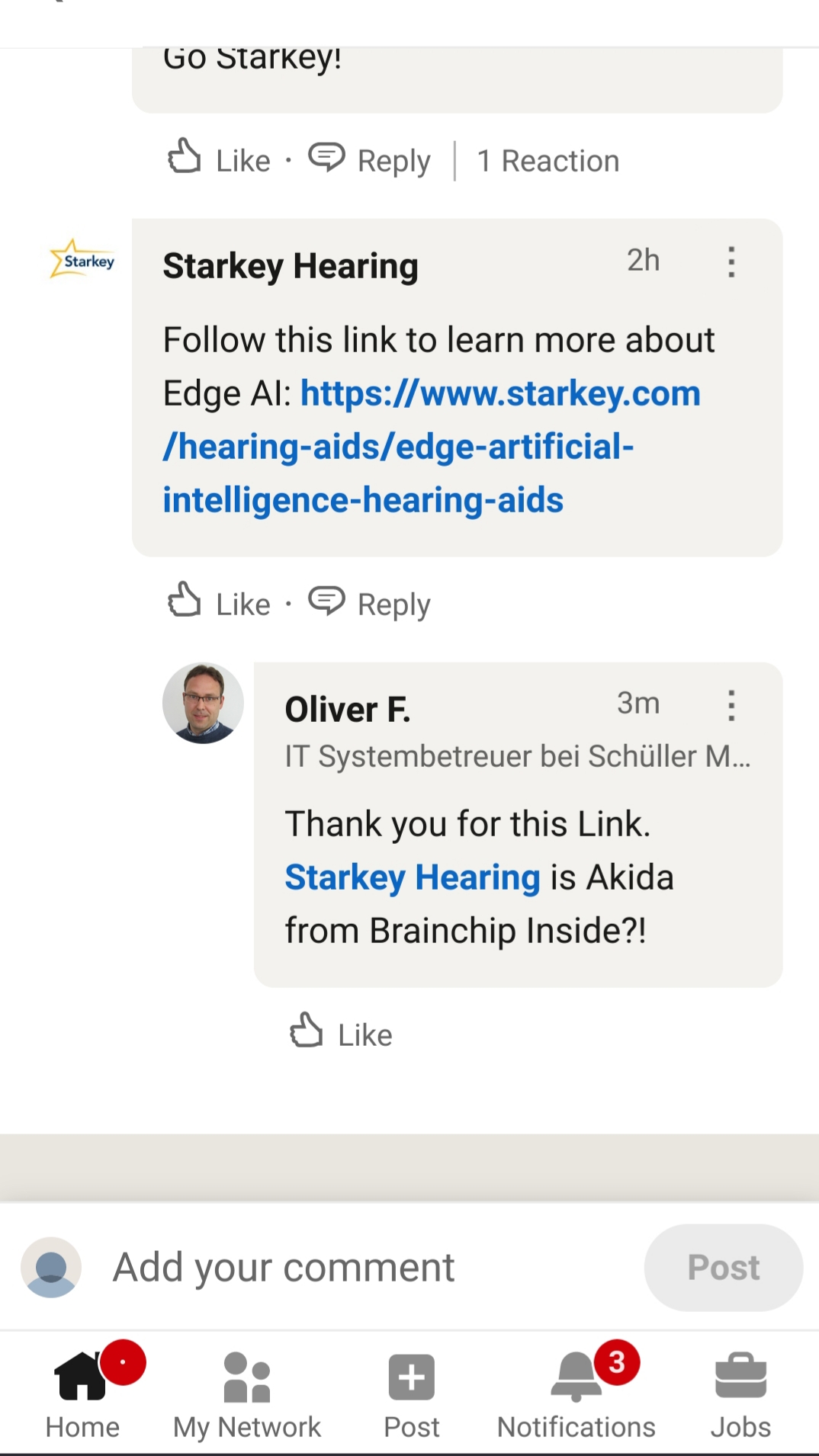This screenshot has height=1456, width=819.
Task: Open the Starkey Hearing commenter name
Action: 291,266
